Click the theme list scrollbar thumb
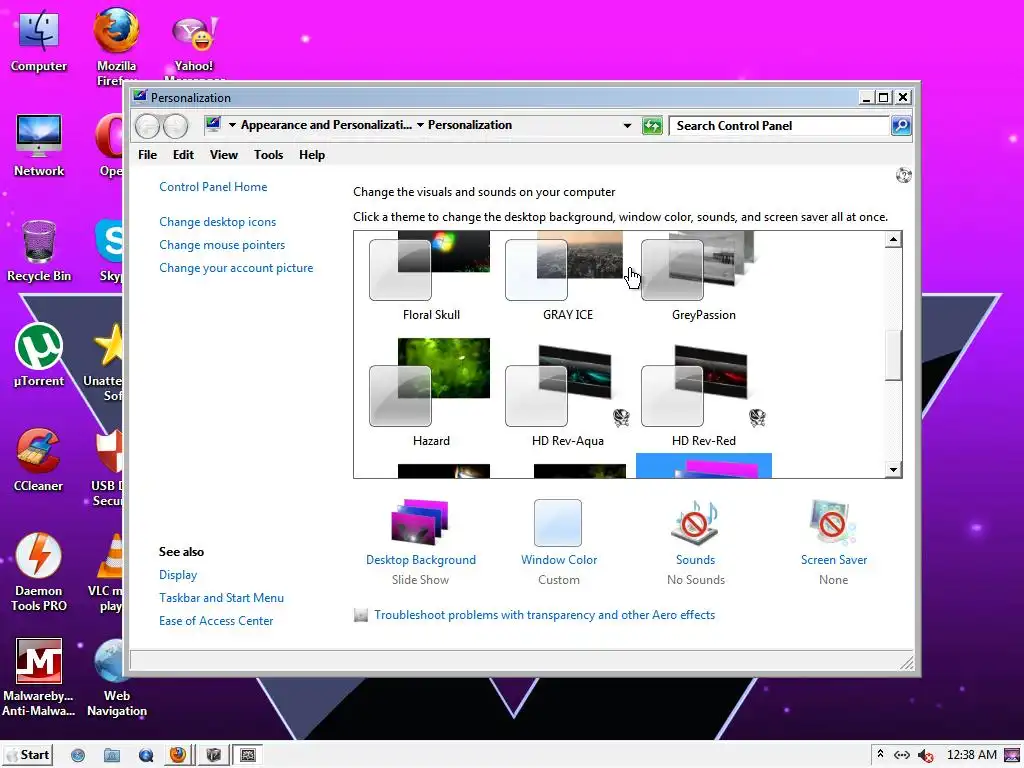Viewport: 1024px width, 768px height. pos(893,355)
